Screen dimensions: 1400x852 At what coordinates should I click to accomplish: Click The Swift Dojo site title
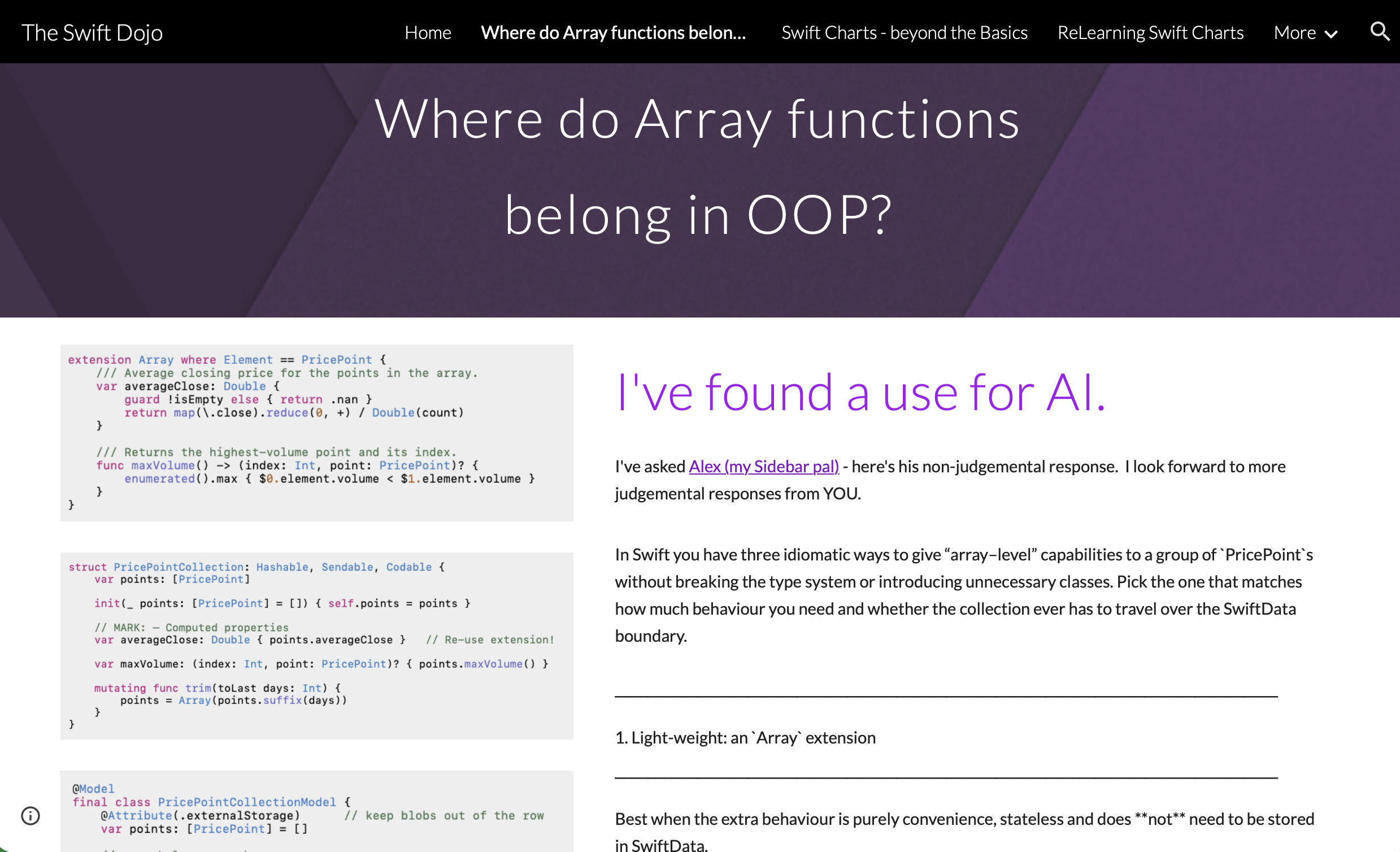(92, 33)
